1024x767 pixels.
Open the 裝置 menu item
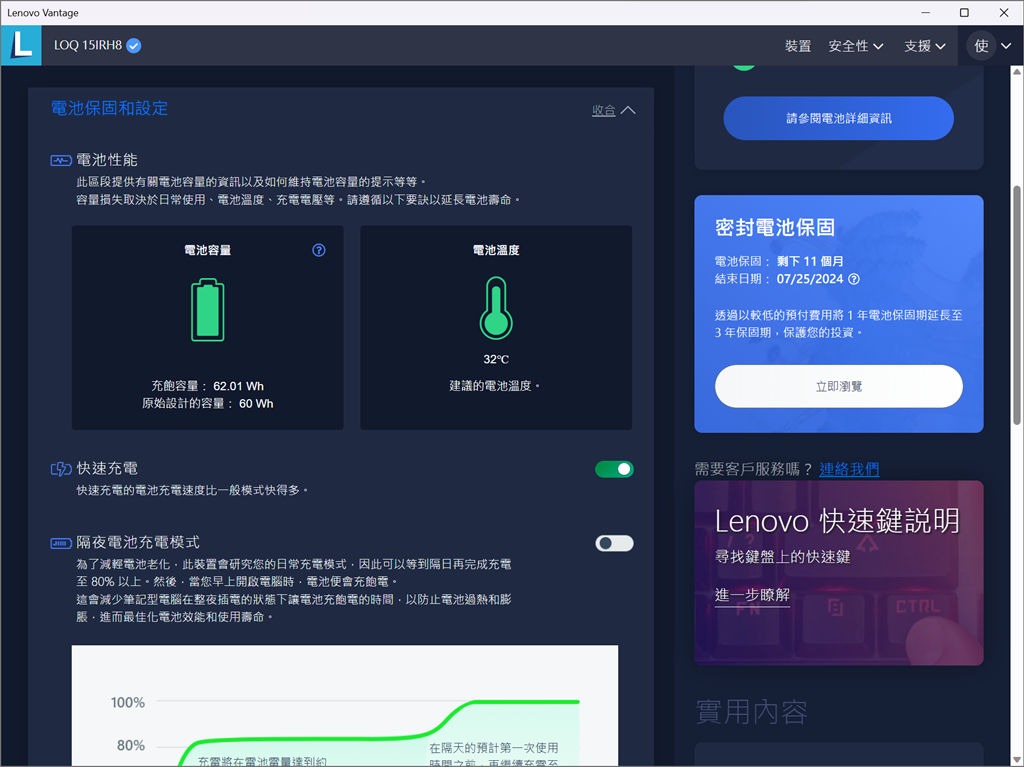797,46
